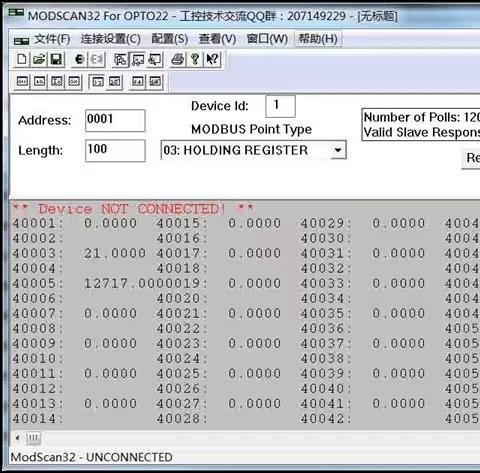Click the question mark About icon
Screen dimensions: 480x473
coord(195,60)
